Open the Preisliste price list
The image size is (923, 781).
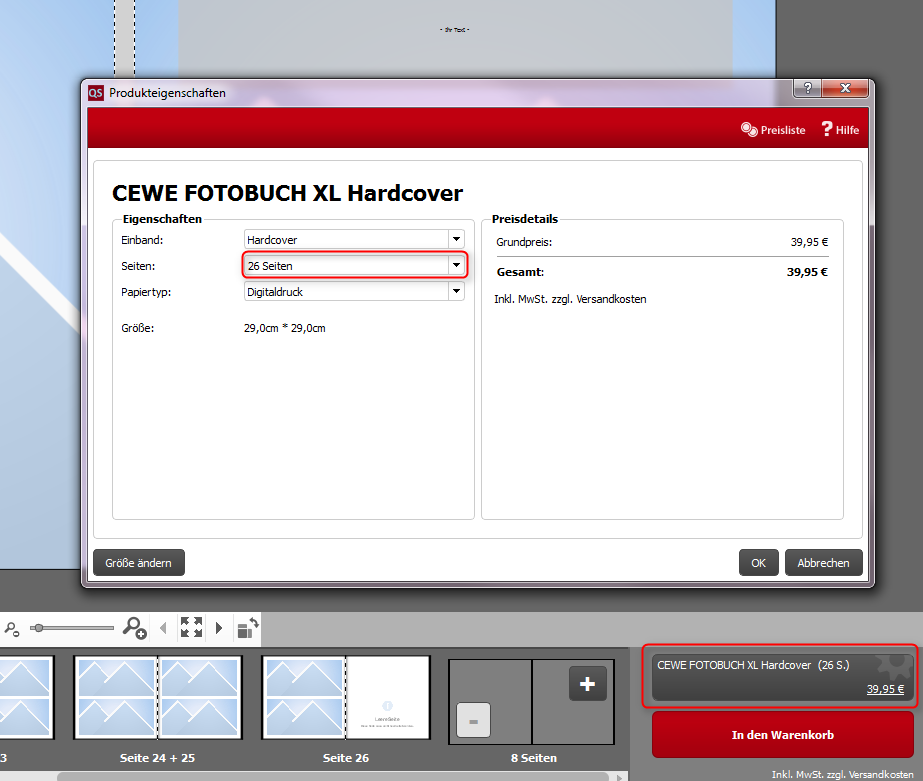[x=773, y=130]
